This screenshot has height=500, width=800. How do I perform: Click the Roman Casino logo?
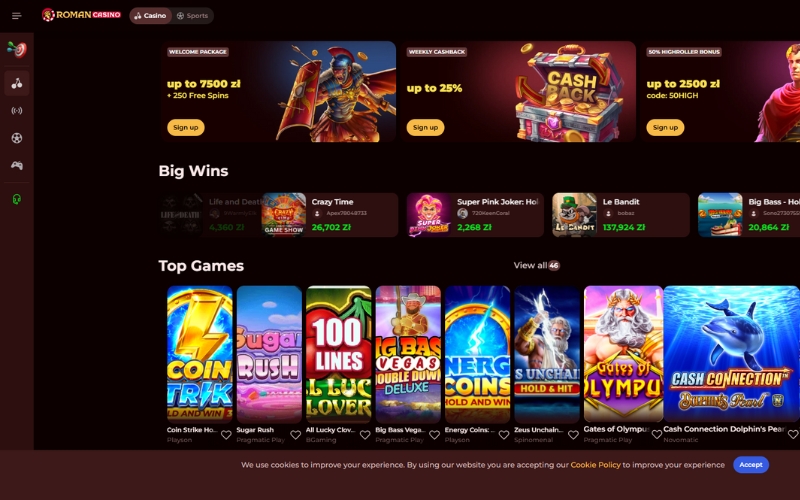(x=82, y=15)
